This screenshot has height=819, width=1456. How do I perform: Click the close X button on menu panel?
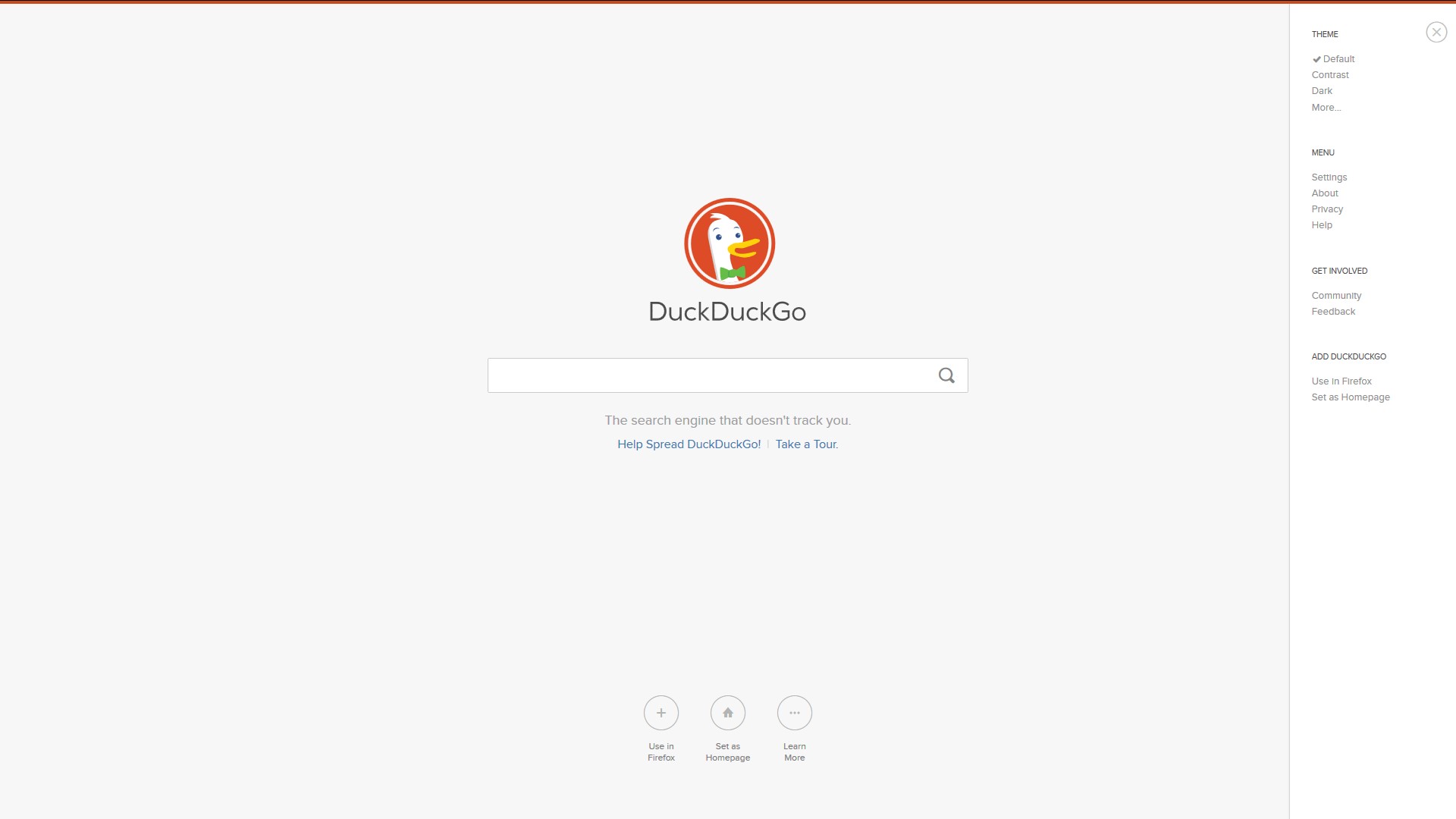(x=1437, y=32)
